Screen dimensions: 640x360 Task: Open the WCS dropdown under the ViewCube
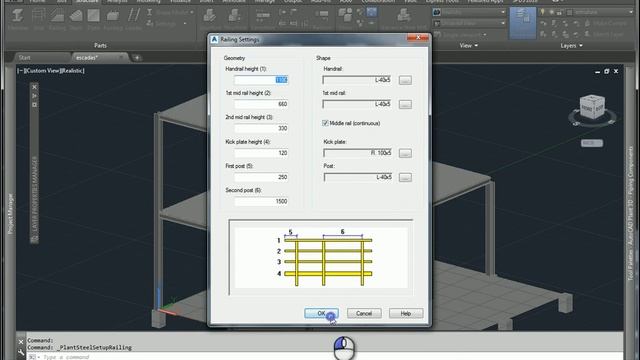[x=592, y=143]
